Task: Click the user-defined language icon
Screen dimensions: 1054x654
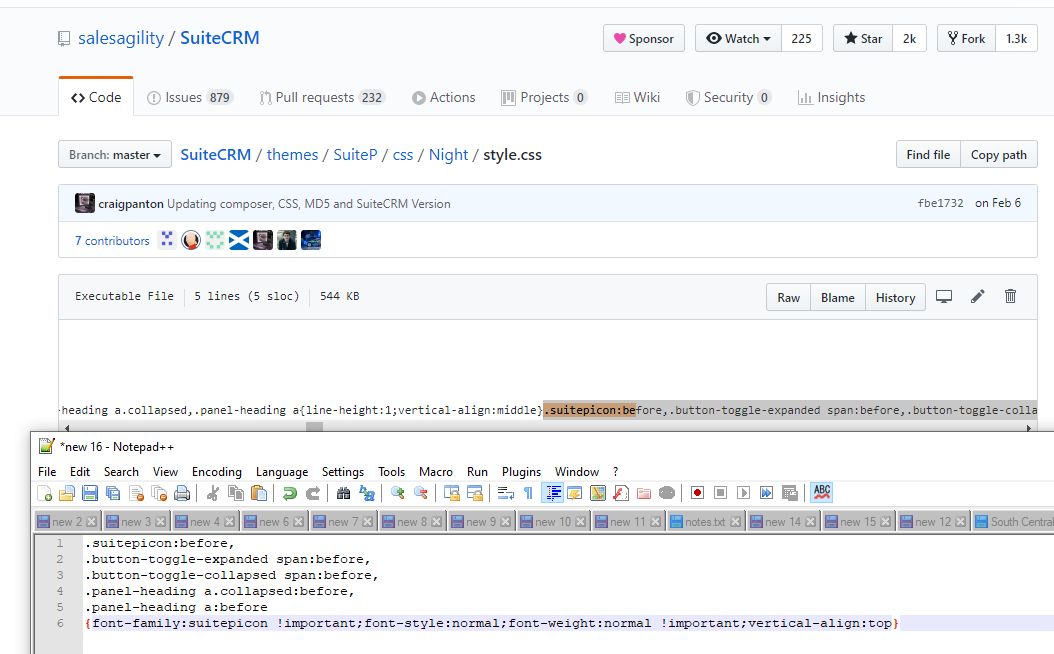Action: coord(575,493)
